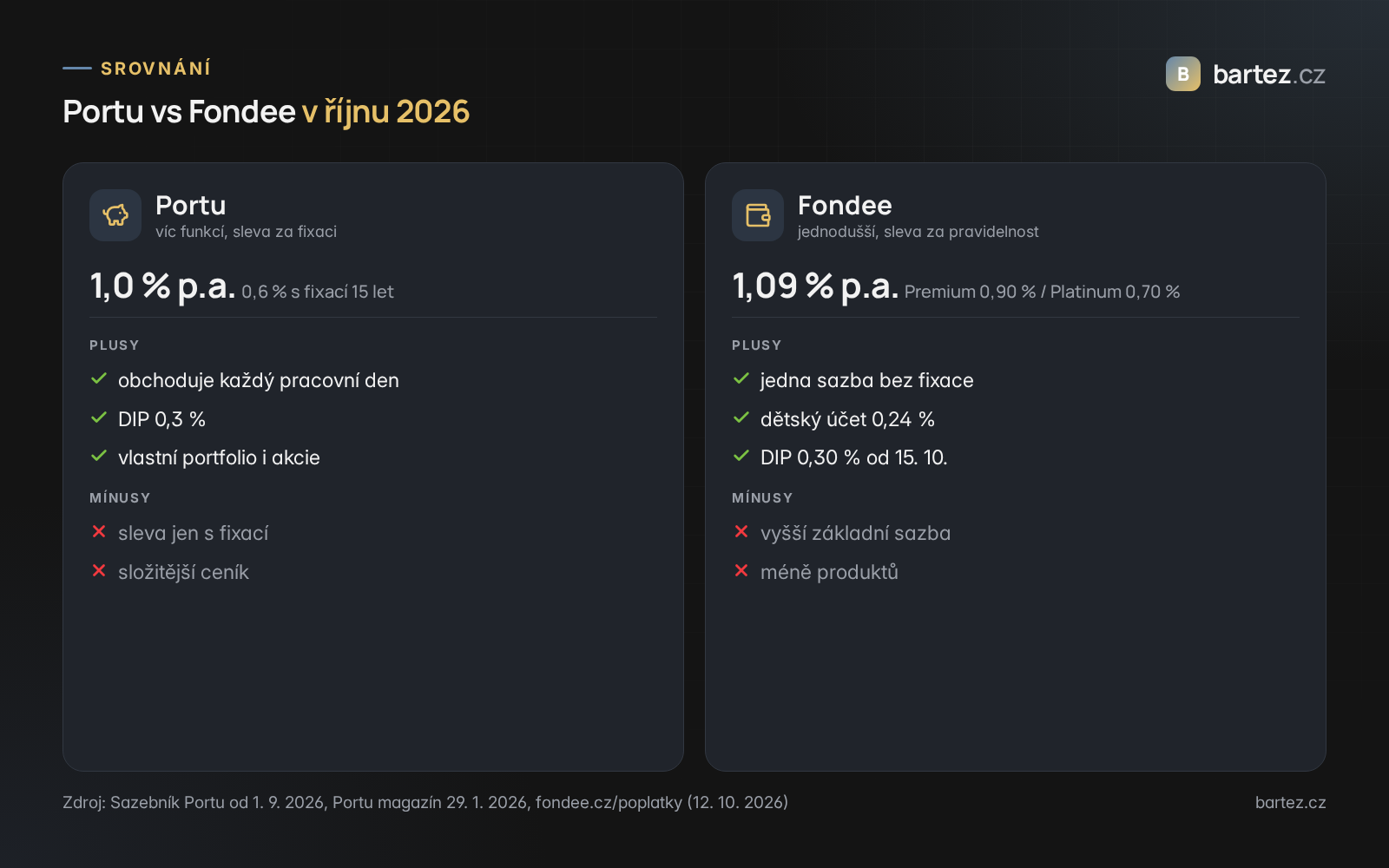The height and width of the screenshot is (868, 1389).
Task: Click the 'SROVNÁNÍ' section label
Action: pyautogui.click(x=156, y=69)
